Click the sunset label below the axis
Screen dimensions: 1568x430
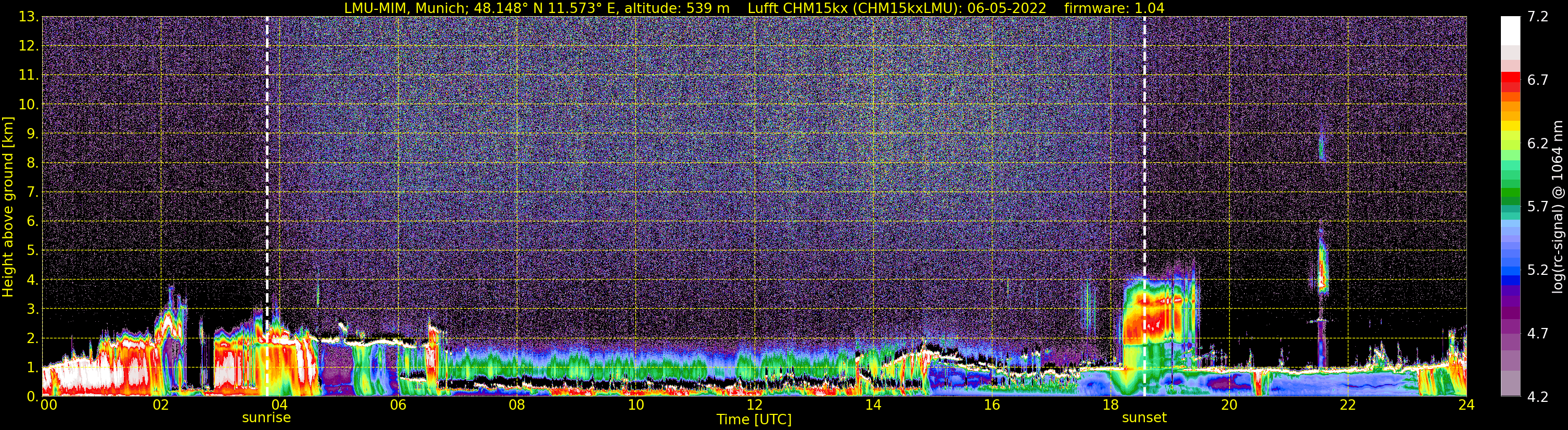click(x=1144, y=418)
